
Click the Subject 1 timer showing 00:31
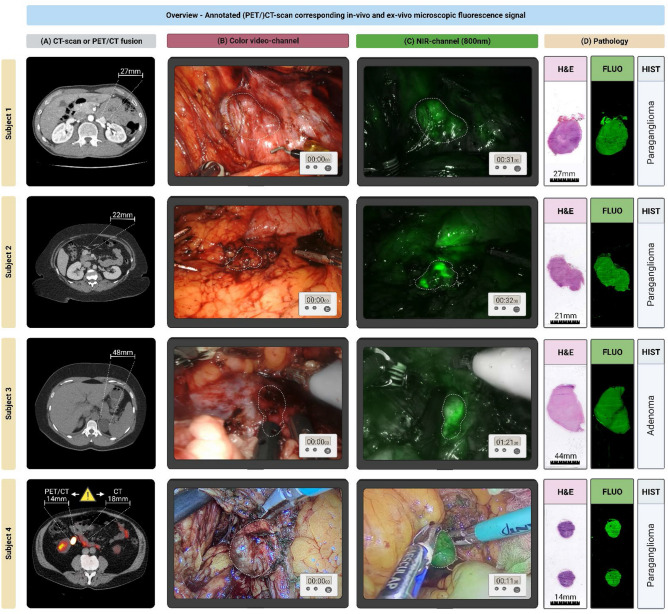[x=507, y=163]
